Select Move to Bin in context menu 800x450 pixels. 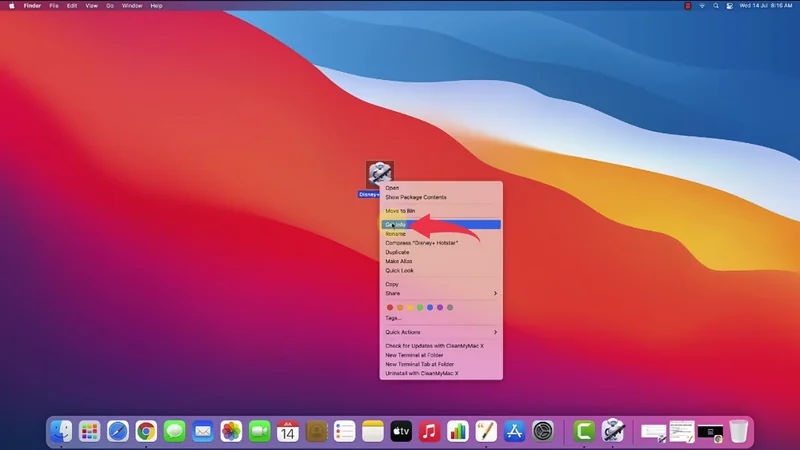point(400,211)
